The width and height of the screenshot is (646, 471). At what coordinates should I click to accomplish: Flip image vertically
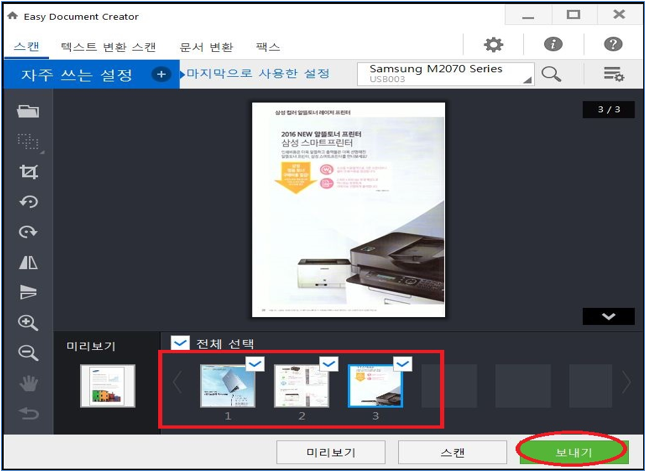(28, 292)
